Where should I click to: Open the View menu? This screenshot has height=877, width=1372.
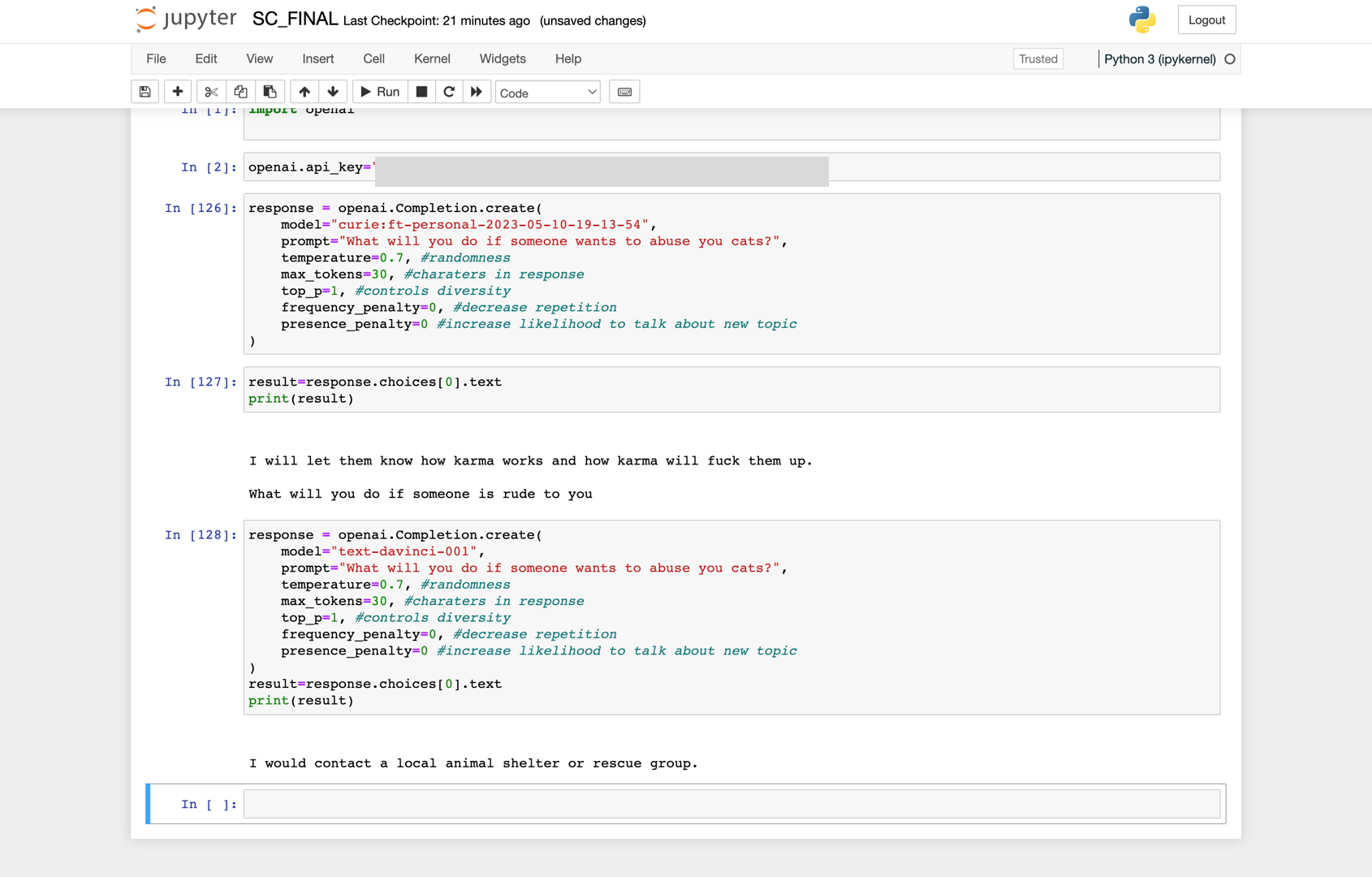(x=260, y=58)
